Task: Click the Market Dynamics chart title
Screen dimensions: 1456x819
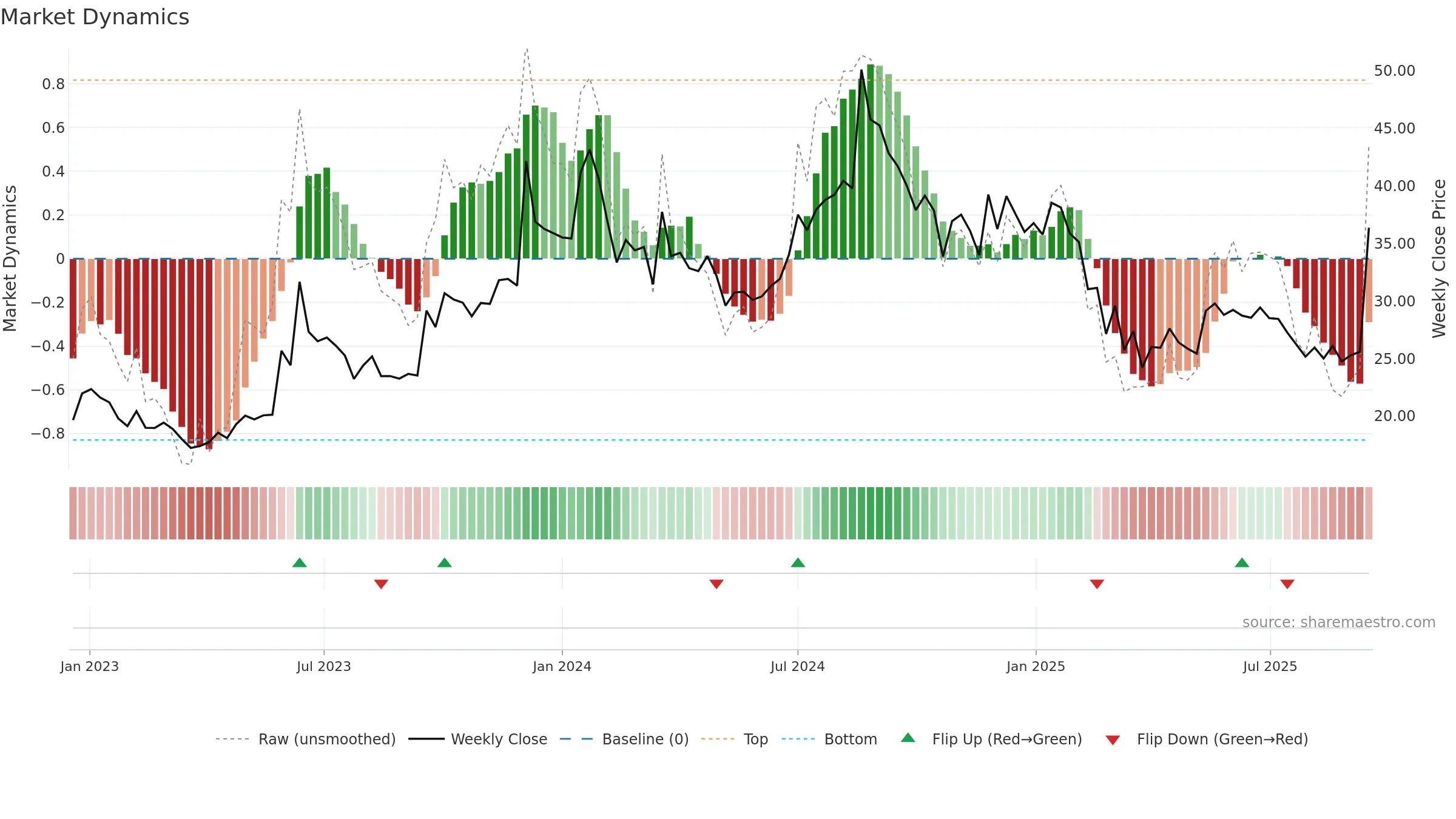Action: coord(95,17)
